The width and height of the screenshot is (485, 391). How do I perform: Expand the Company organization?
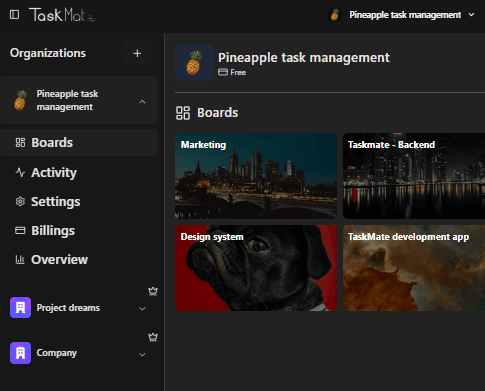[142, 354]
